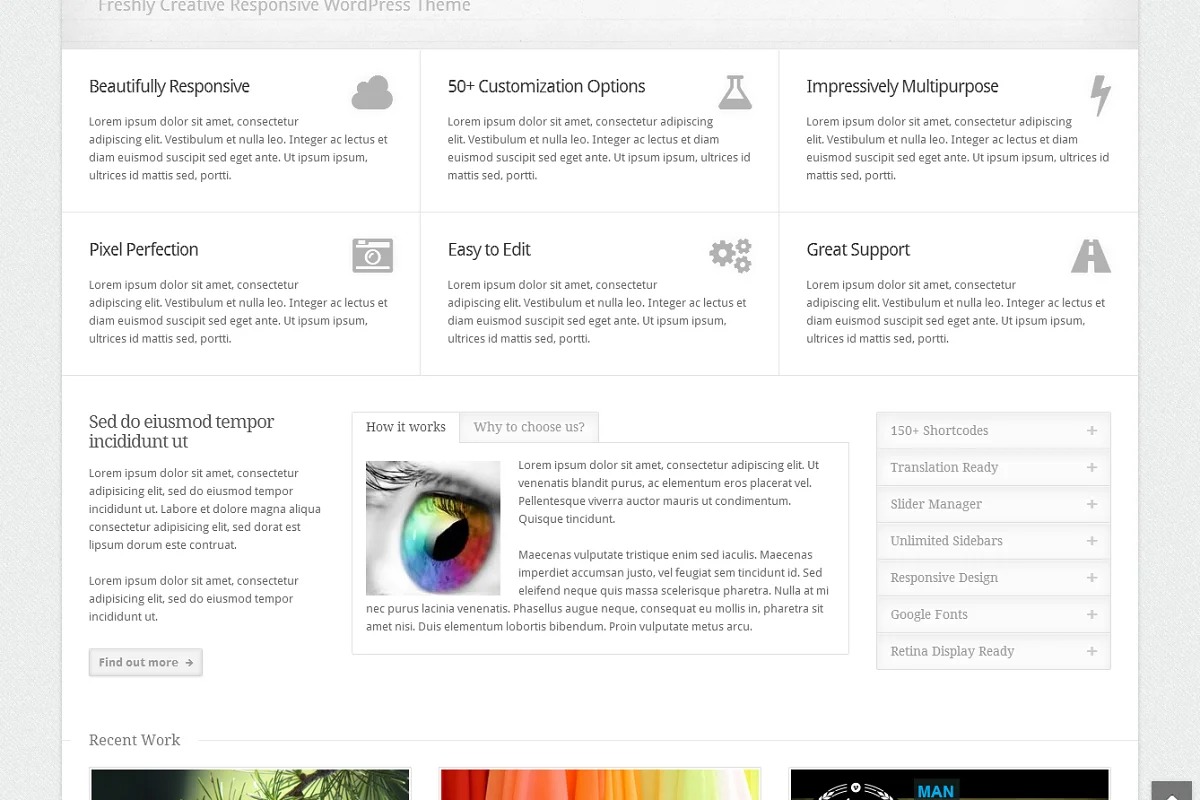
Task: Expand the Google Fonts accordion row
Action: (x=993, y=615)
